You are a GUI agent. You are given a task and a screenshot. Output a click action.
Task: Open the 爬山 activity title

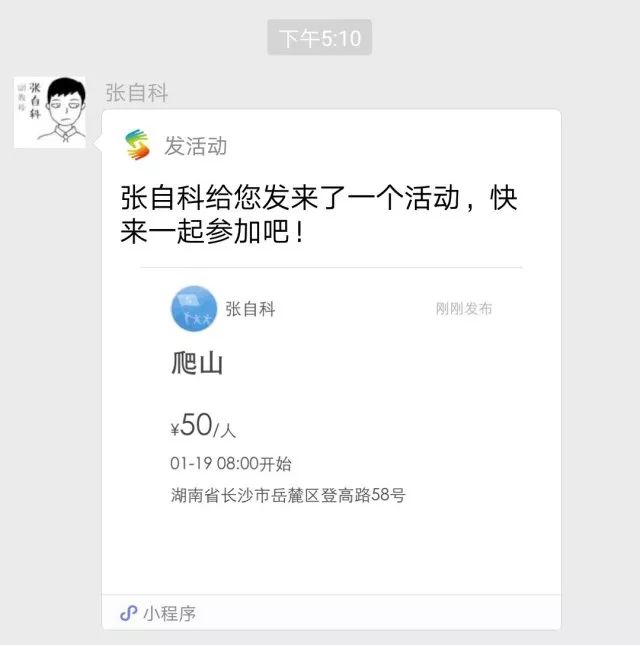click(x=196, y=363)
